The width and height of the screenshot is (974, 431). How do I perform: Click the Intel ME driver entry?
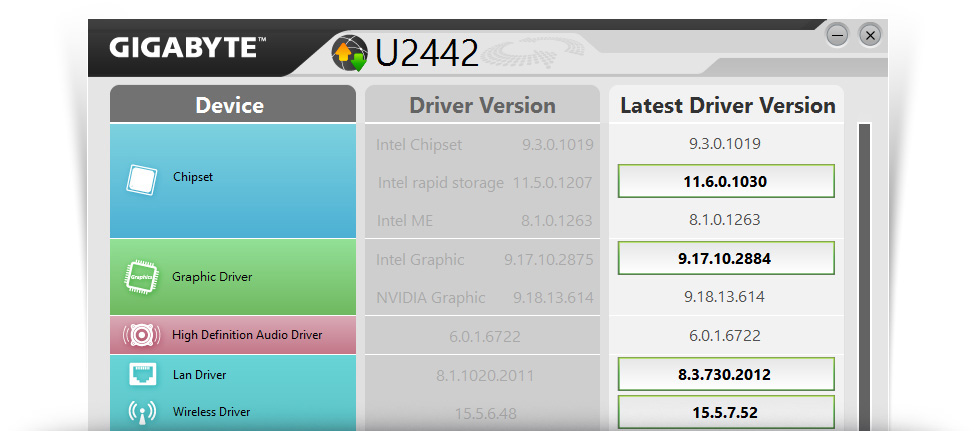coord(404,220)
